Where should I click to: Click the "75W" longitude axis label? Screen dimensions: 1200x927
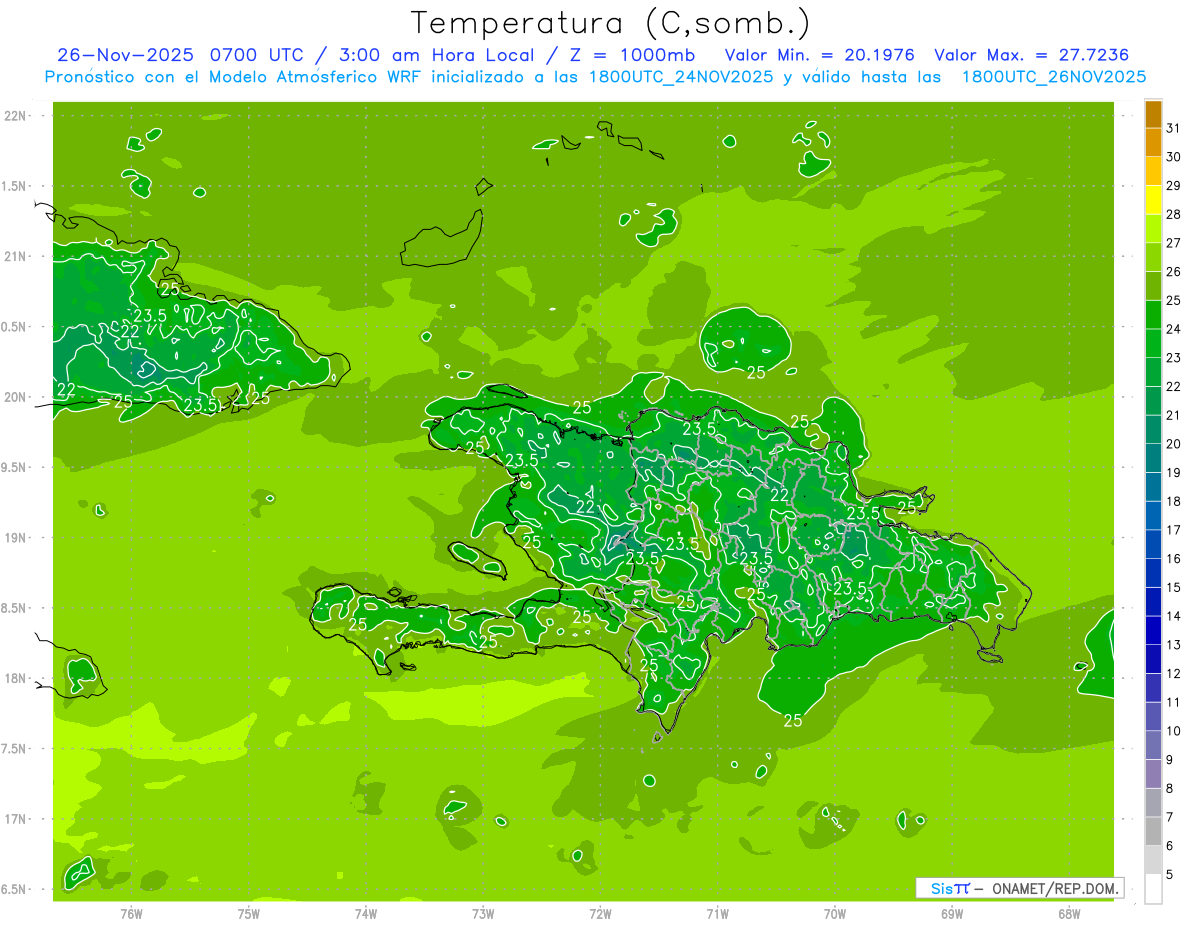pyautogui.click(x=248, y=913)
